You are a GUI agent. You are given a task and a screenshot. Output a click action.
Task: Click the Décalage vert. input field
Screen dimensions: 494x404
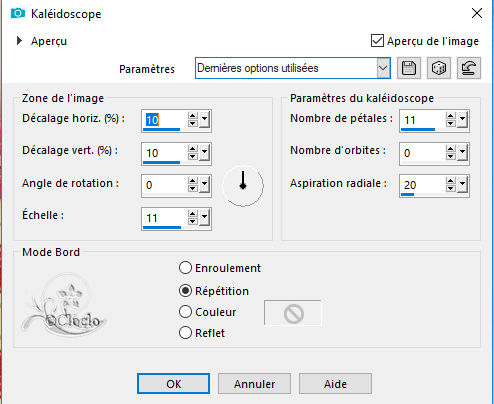click(163, 153)
